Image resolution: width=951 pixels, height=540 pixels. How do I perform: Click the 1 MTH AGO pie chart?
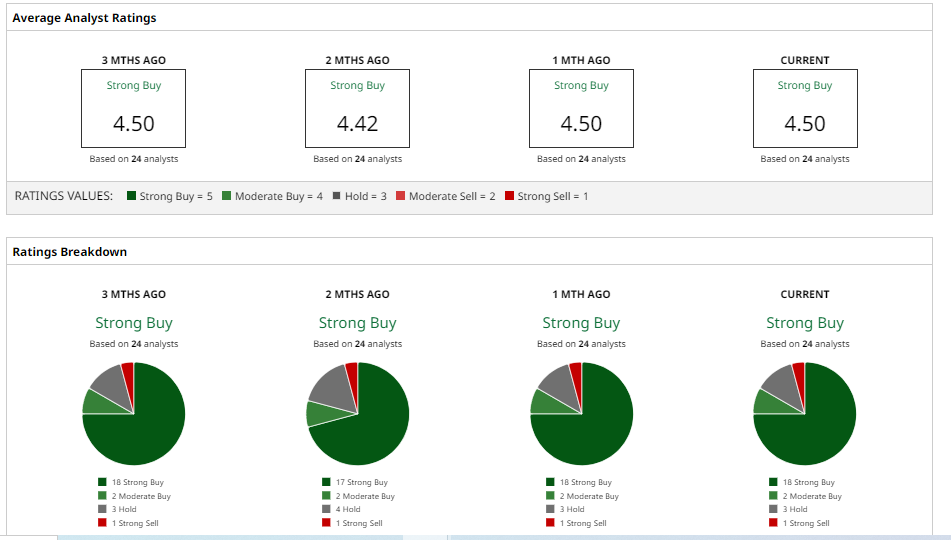coord(581,414)
